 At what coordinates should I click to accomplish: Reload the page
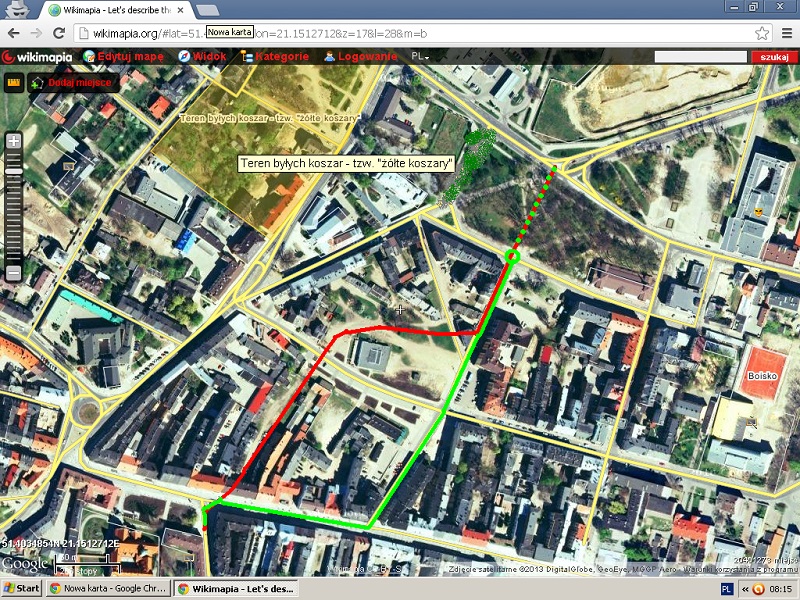(x=60, y=33)
